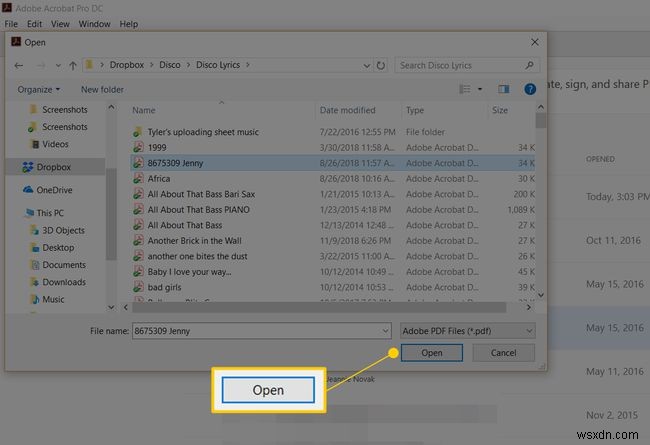Open the View menu in Acrobat
Screen dimensions: 650x445
(60, 24)
